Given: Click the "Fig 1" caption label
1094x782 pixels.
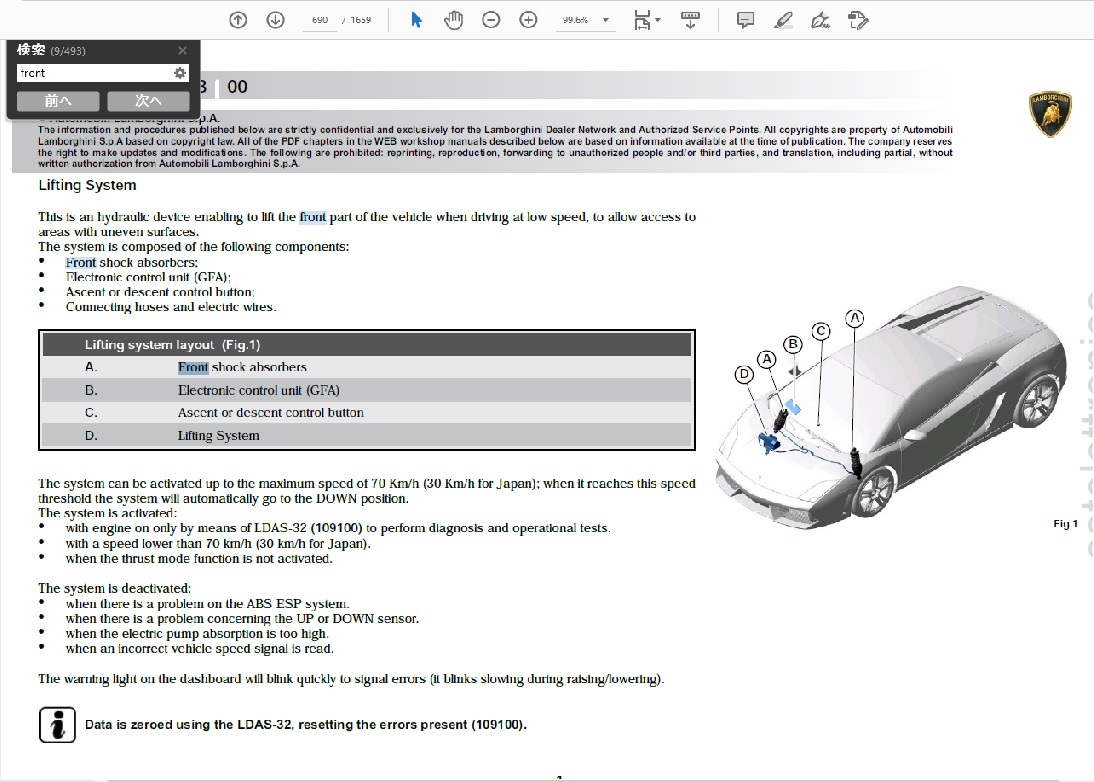Looking at the screenshot, I should coord(1065,523).
